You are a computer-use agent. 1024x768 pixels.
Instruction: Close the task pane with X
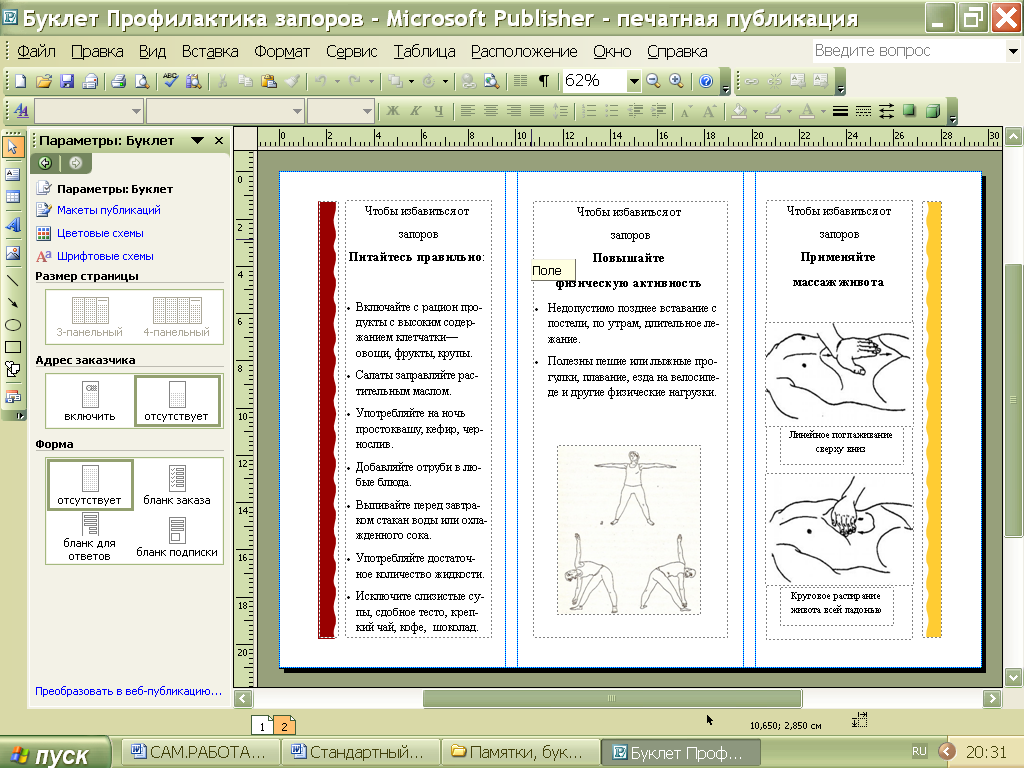click(219, 140)
